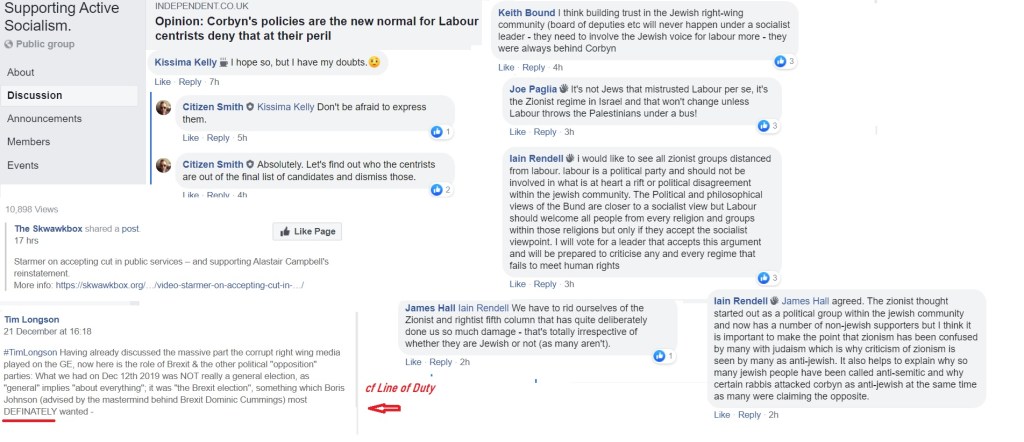Open the Members section
This screenshot has height=442, width=1024.
(28, 142)
